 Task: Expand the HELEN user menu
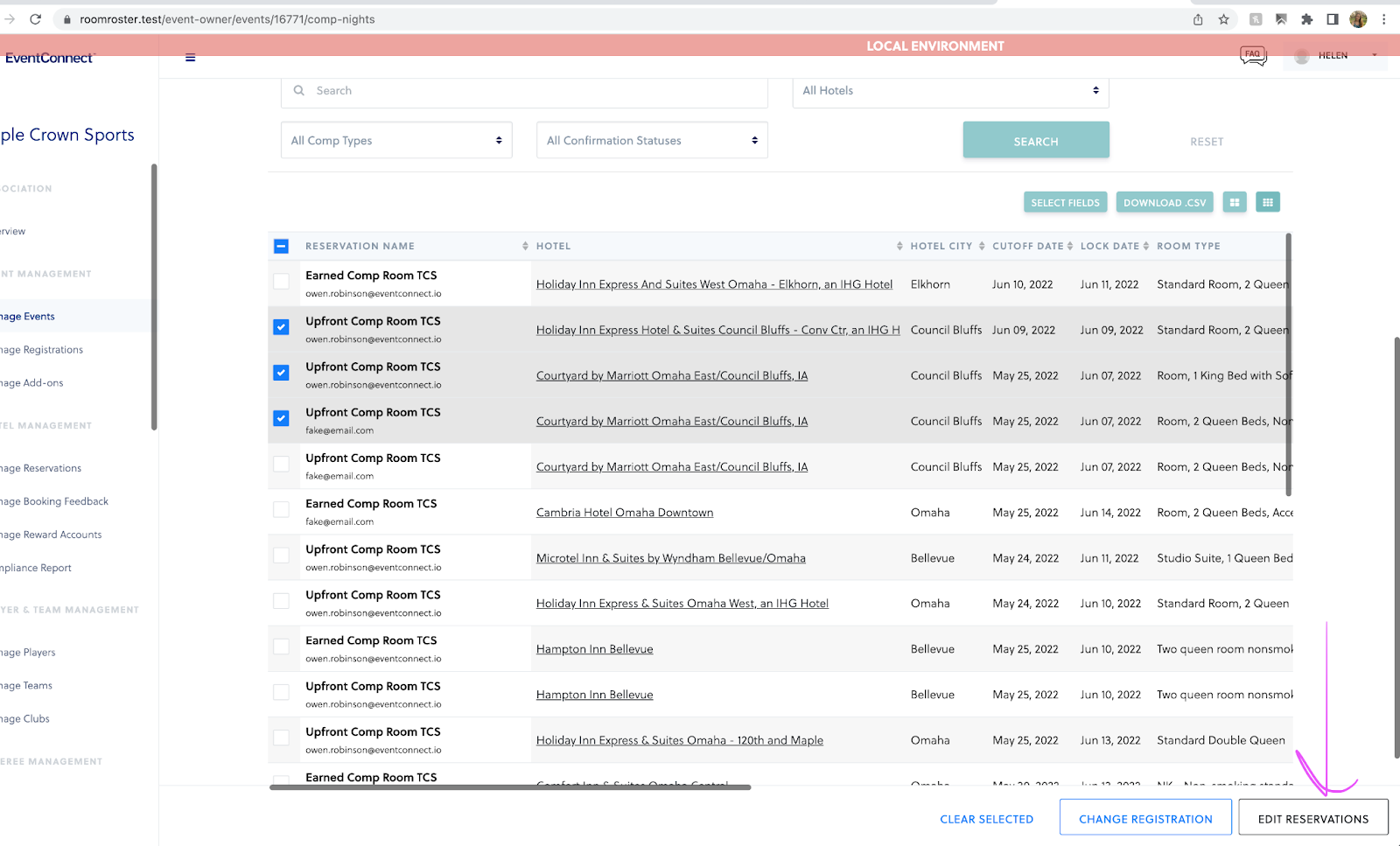coord(1334,56)
